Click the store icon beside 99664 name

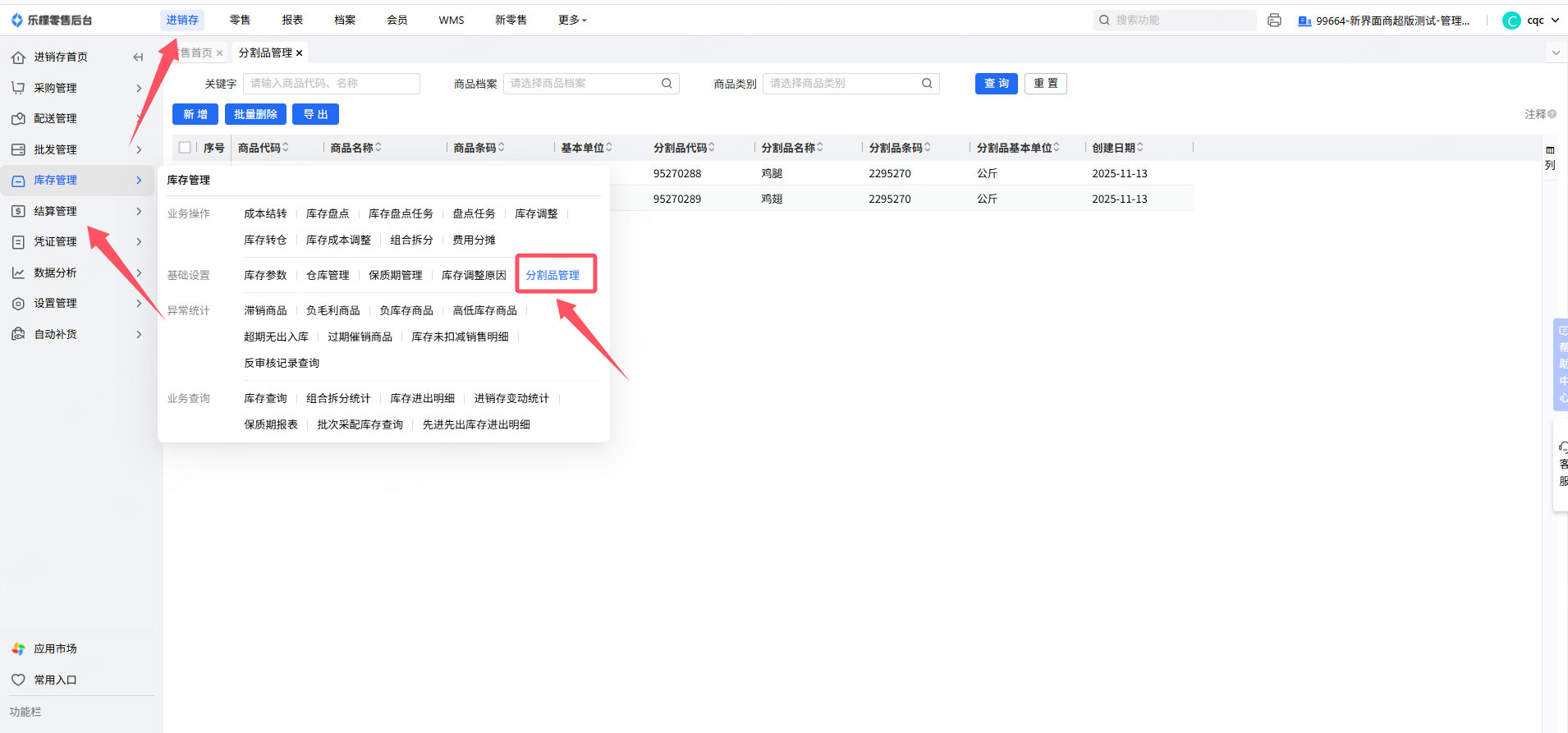[x=1304, y=21]
